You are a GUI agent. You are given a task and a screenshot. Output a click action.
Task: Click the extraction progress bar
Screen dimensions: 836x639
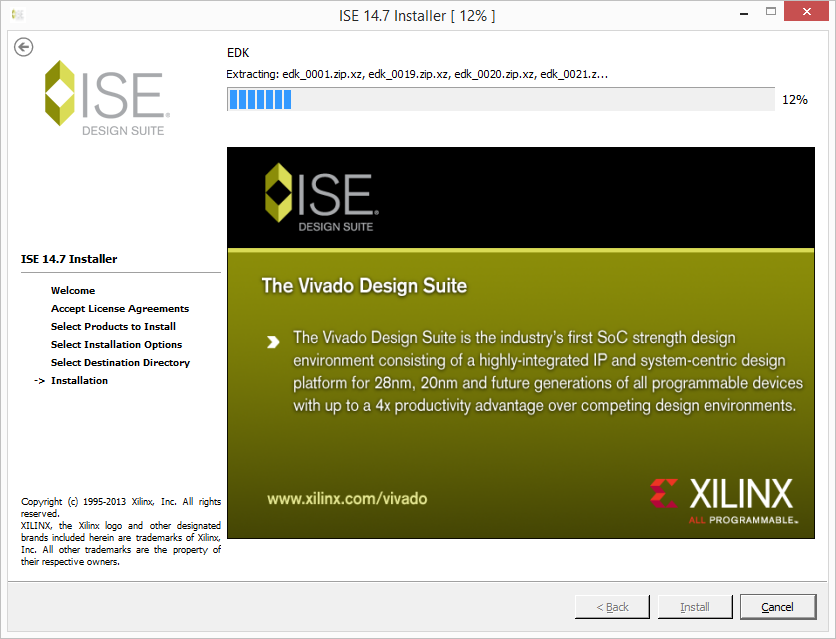(501, 100)
